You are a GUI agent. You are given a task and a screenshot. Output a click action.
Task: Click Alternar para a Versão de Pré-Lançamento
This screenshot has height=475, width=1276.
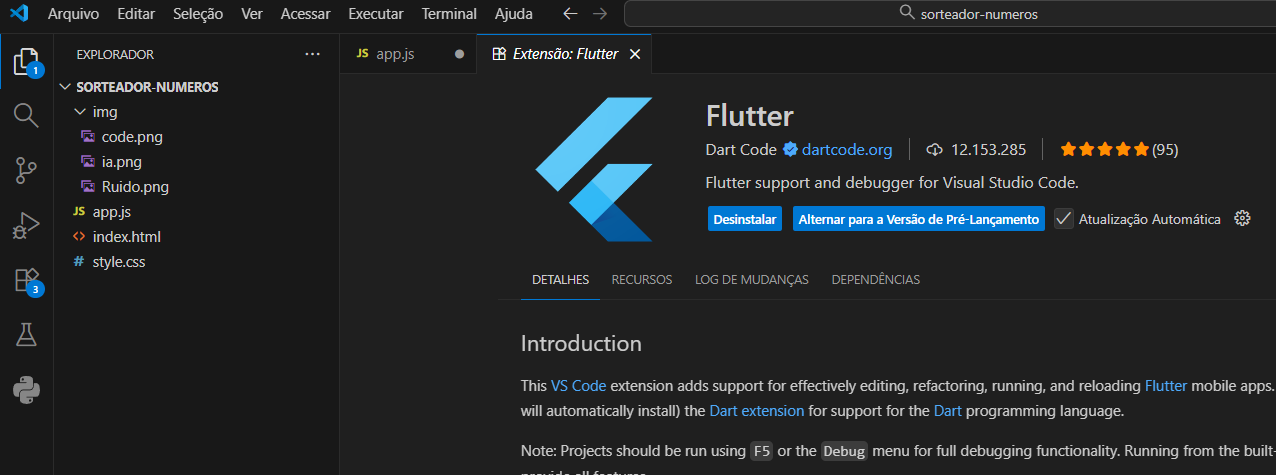(x=919, y=219)
